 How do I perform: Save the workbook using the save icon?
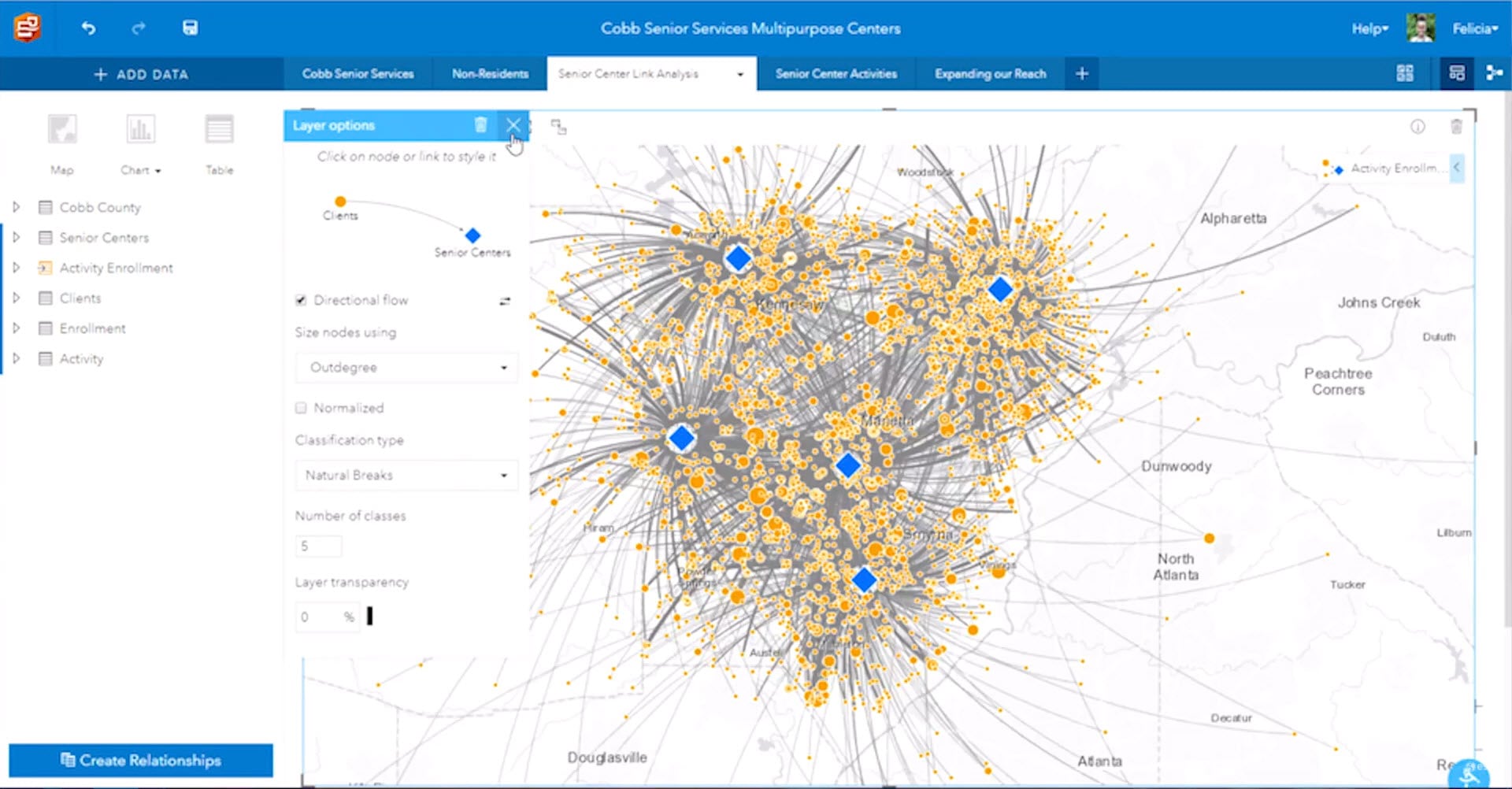[190, 27]
